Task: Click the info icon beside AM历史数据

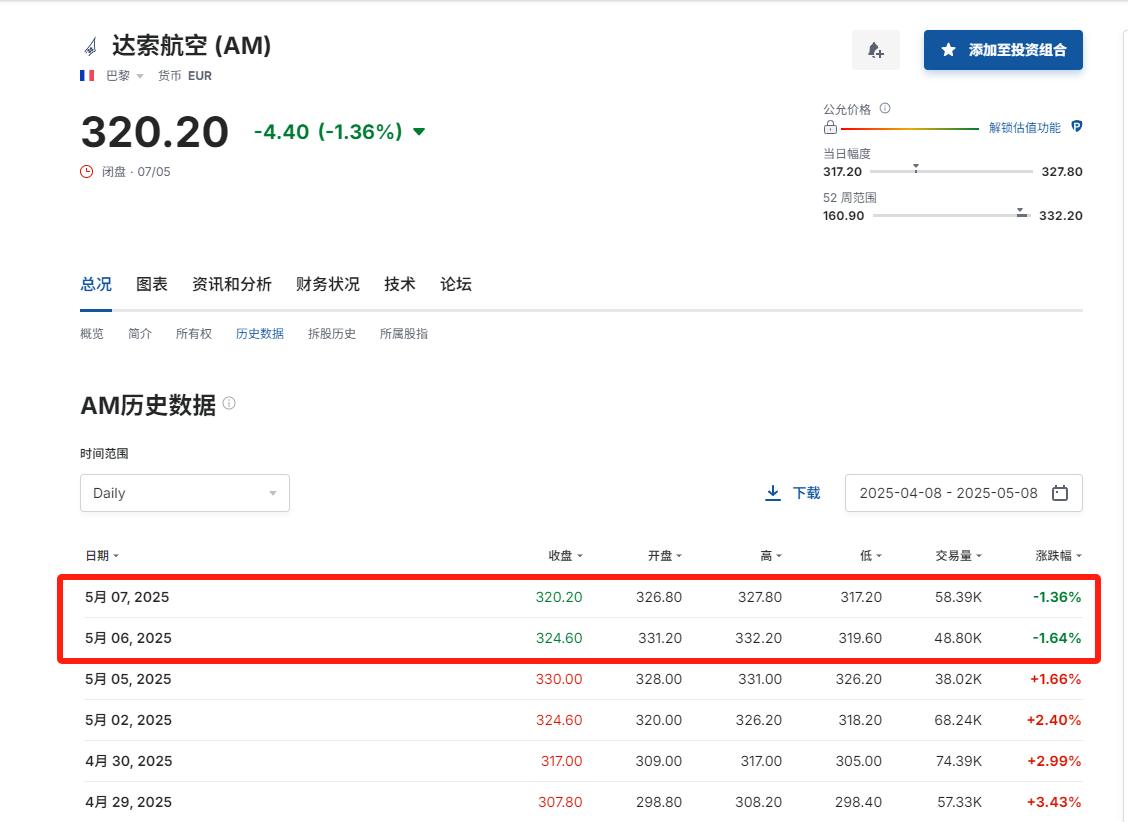Action: coord(229,403)
